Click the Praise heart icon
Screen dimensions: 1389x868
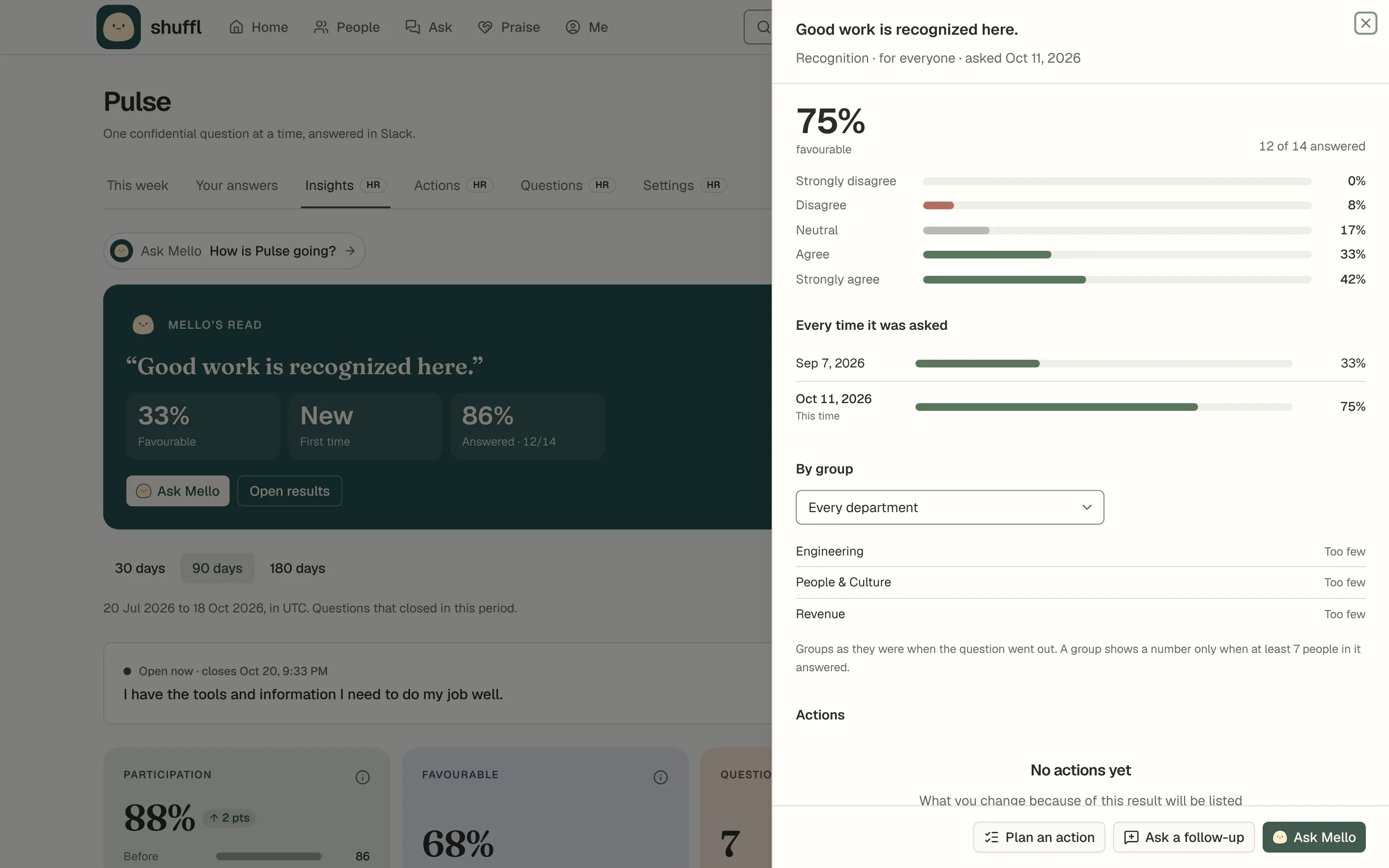(485, 27)
